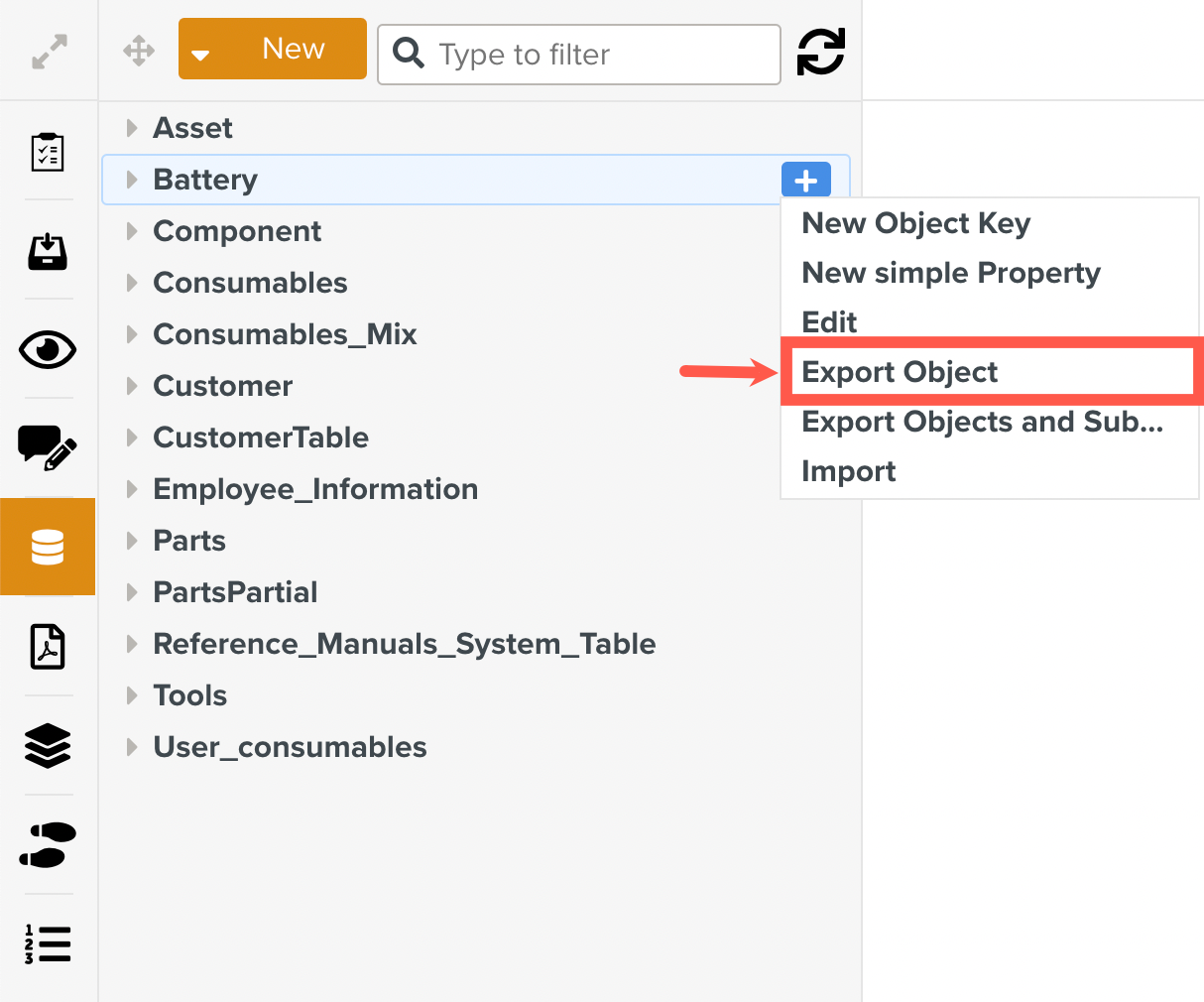
Task: Choose Export Object menu entry
Action: (x=900, y=372)
